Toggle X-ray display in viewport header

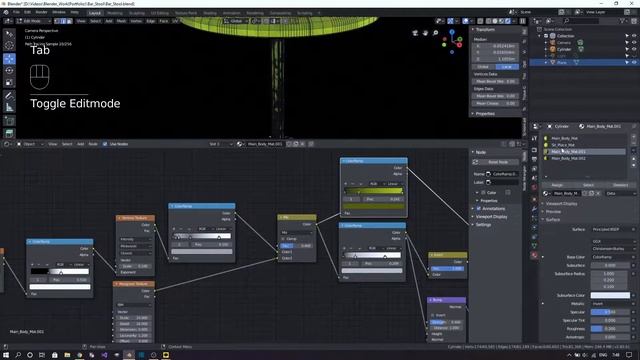pyautogui.click(x=480, y=21)
